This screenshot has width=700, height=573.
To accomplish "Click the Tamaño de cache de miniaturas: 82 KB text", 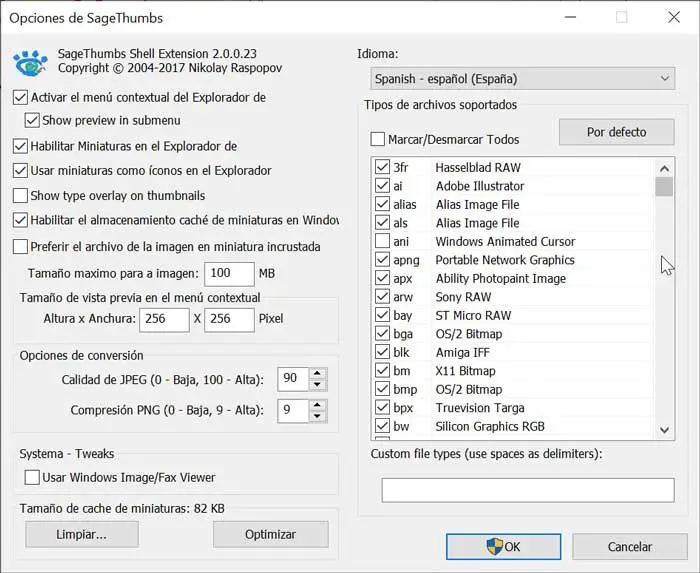I will click(122, 509).
